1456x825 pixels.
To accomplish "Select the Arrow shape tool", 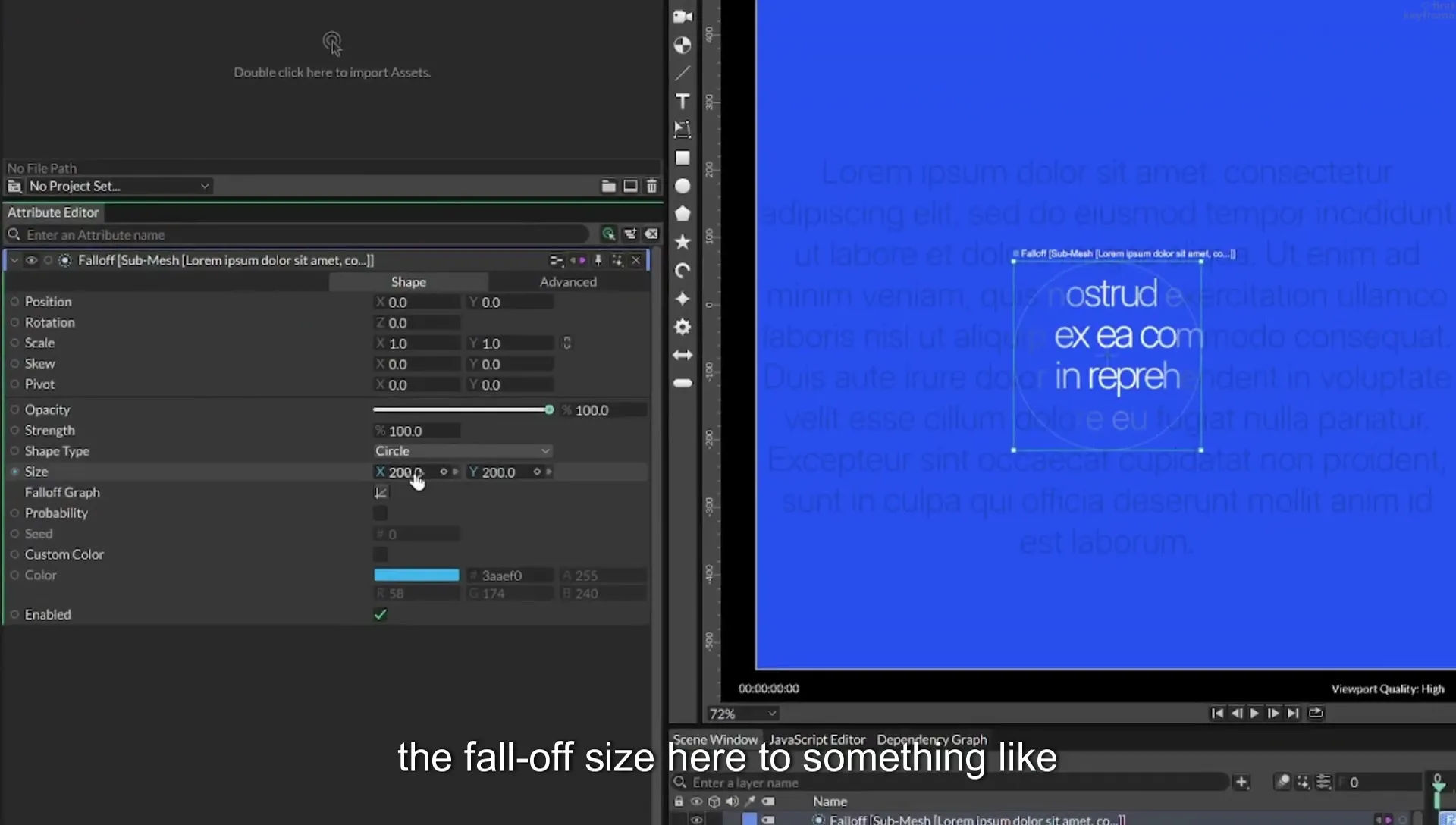I will coord(682,355).
